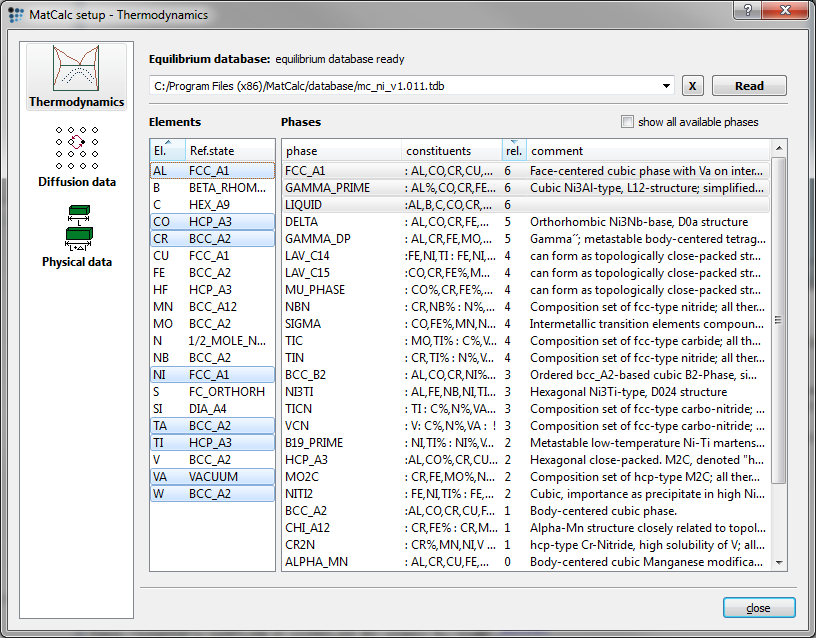The width and height of the screenshot is (816, 638).
Task: Select the TIC phase
Action: [526, 340]
